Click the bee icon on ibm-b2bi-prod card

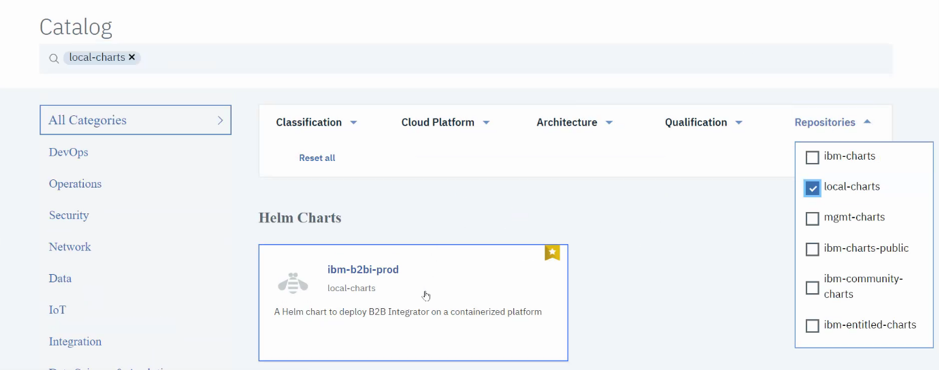point(293,283)
